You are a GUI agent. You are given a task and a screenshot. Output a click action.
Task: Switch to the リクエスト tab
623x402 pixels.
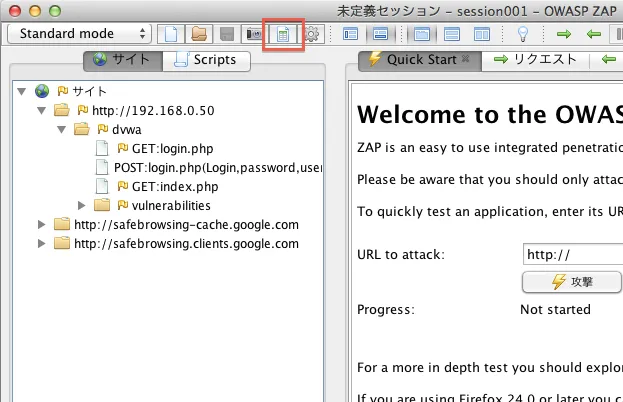pos(535,60)
